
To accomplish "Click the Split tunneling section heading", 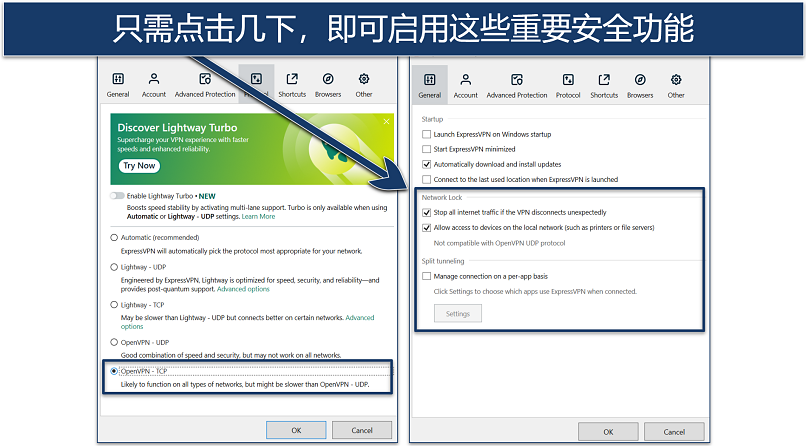I will (443, 261).
